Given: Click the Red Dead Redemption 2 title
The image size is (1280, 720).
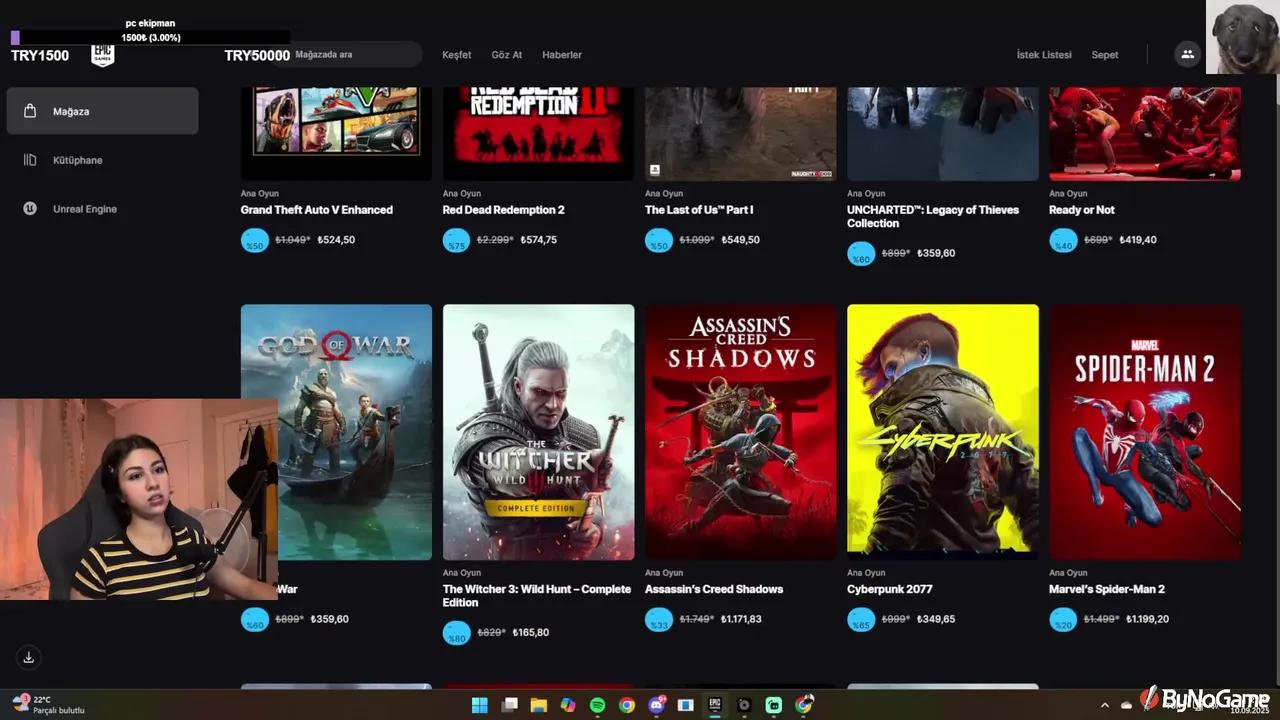Looking at the screenshot, I should (503, 210).
